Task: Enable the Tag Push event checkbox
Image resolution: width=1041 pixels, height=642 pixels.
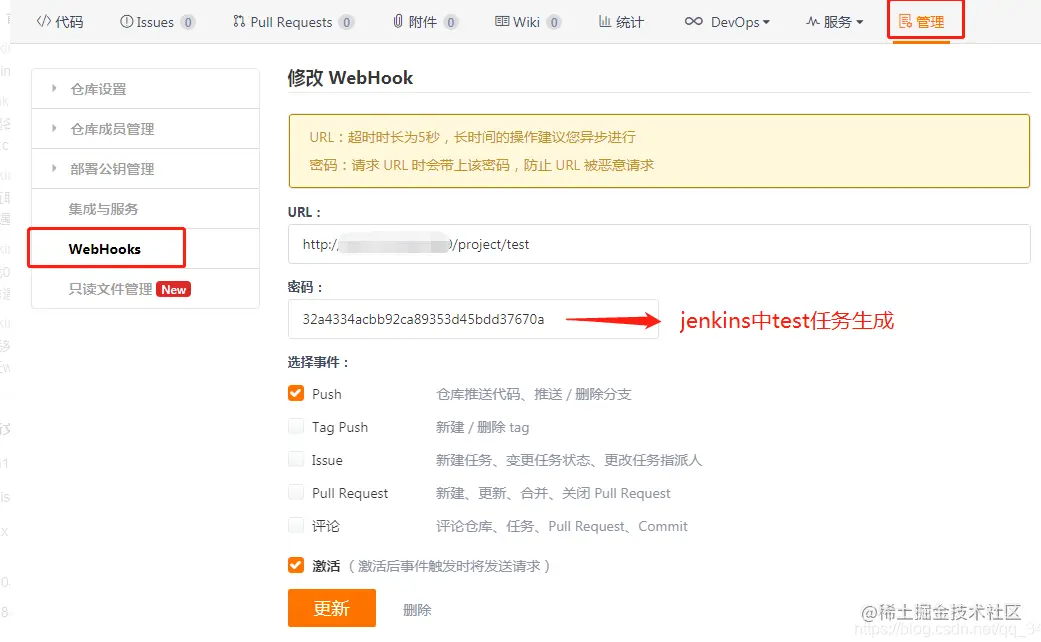Action: [296, 426]
